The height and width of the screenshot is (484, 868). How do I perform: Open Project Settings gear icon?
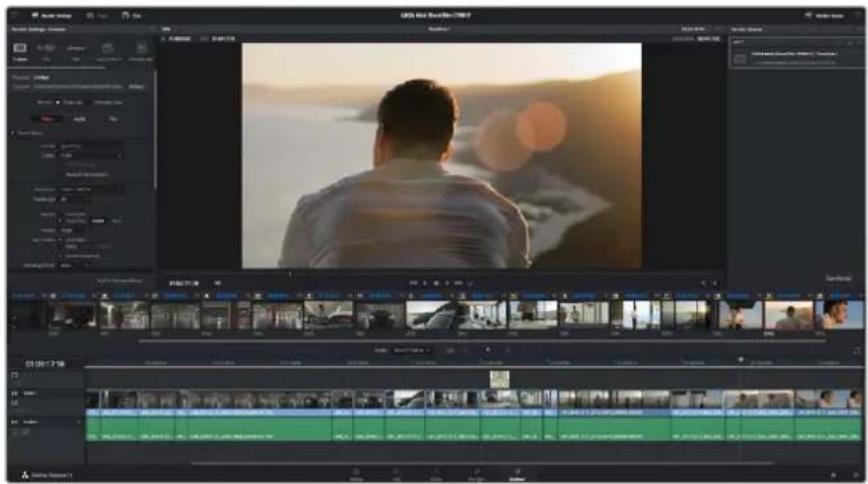pyautogui.click(x=855, y=475)
